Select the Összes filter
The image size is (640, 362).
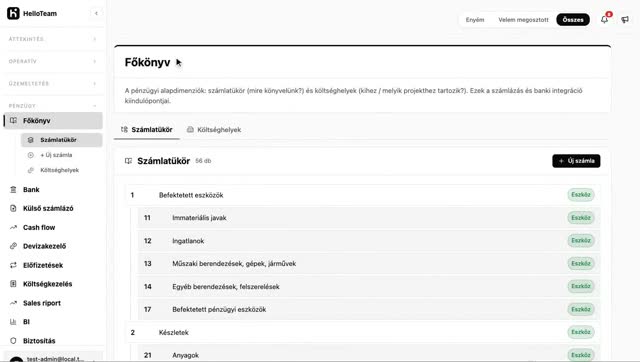point(573,20)
